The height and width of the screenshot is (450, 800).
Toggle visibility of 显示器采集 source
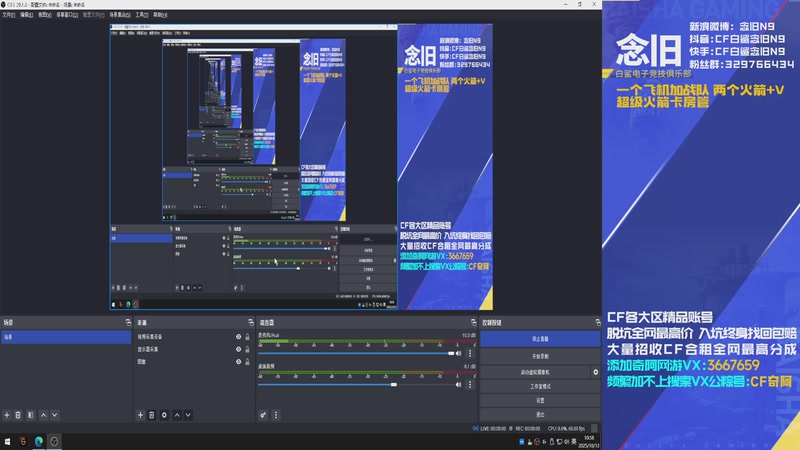pyautogui.click(x=238, y=349)
